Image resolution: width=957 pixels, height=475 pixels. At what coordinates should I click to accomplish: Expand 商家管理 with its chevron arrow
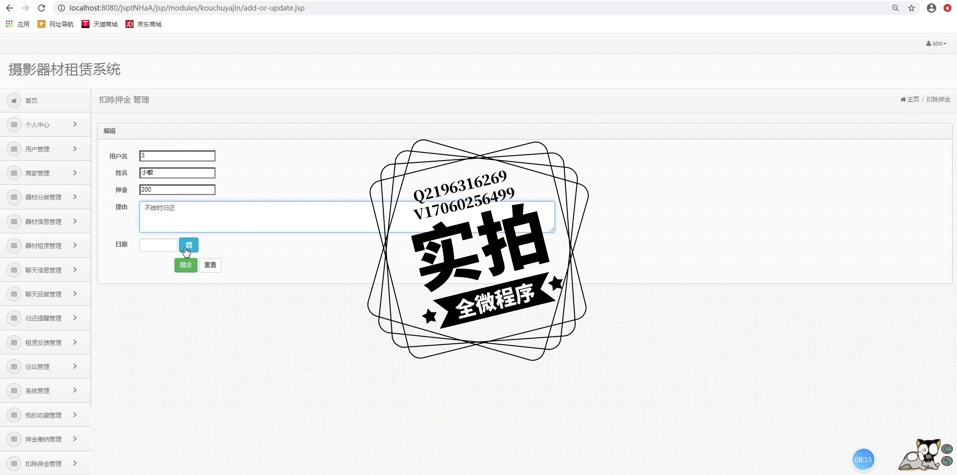[74, 173]
